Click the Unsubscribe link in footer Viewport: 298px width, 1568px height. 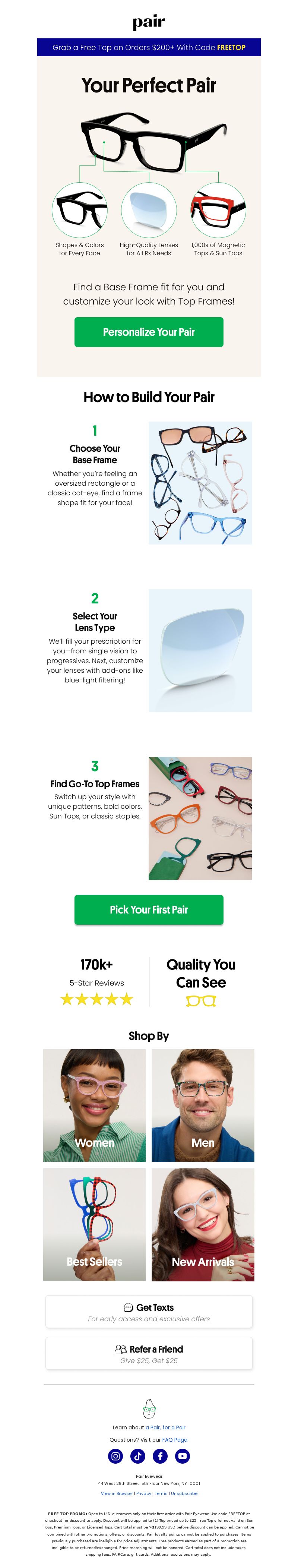pyautogui.click(x=184, y=1493)
